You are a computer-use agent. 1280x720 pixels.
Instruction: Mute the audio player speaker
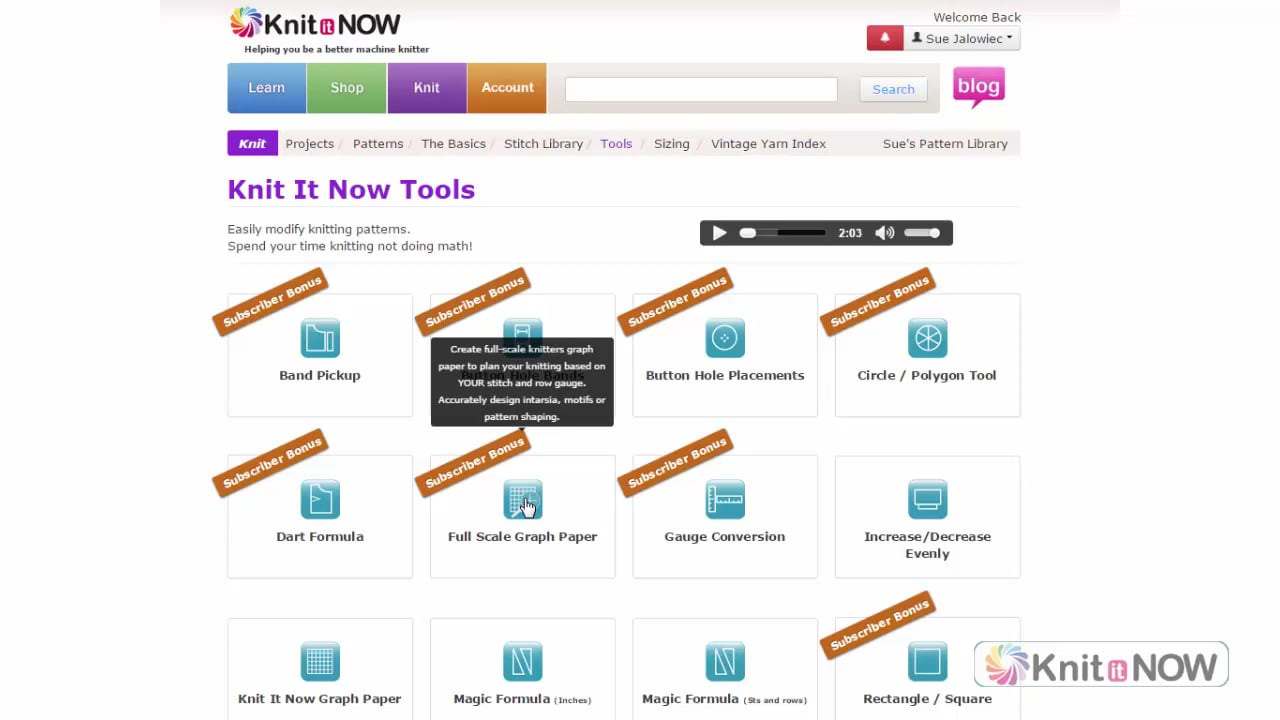pos(884,233)
